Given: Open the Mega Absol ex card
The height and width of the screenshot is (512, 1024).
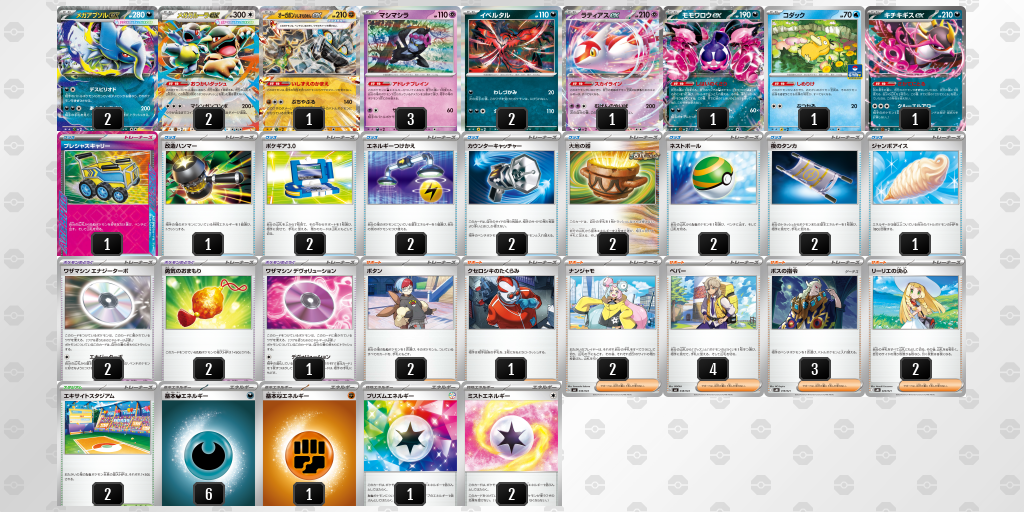Looking at the screenshot, I should (x=108, y=69).
